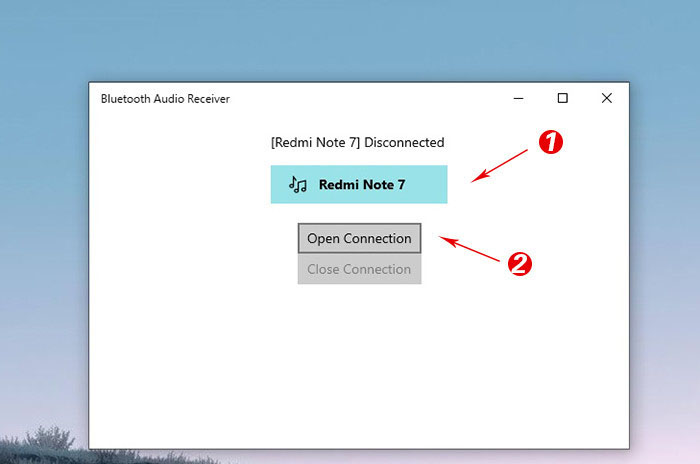Click the "[Redmi Note 7] Disconnected" status text
This screenshot has height=464, width=700.
(358, 142)
